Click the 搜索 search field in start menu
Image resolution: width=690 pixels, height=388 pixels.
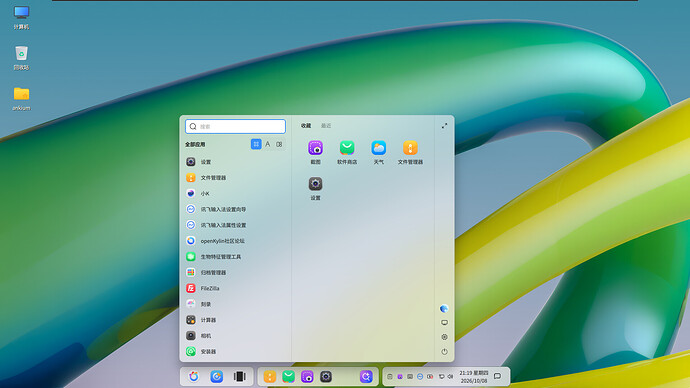(235, 126)
